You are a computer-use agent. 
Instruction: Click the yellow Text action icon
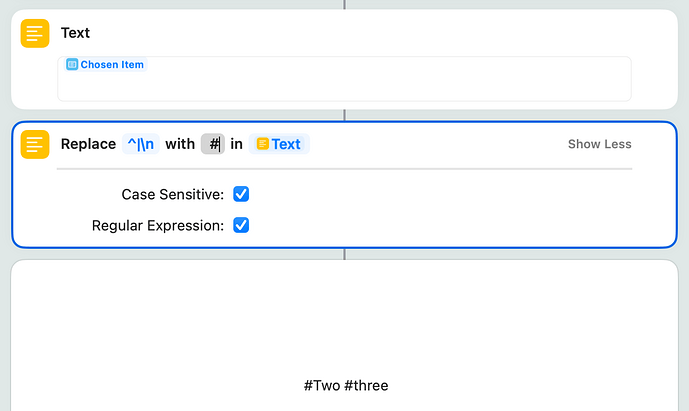tap(35, 33)
